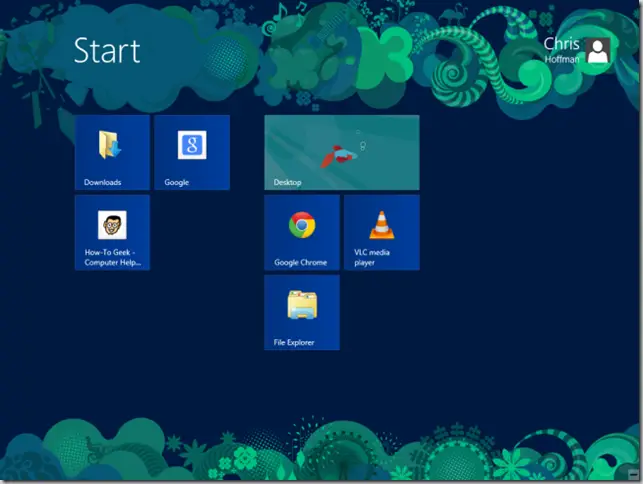Viewport: 643px width, 484px height.
Task: Click the Chris Hoffman user name
Action: click(x=561, y=50)
